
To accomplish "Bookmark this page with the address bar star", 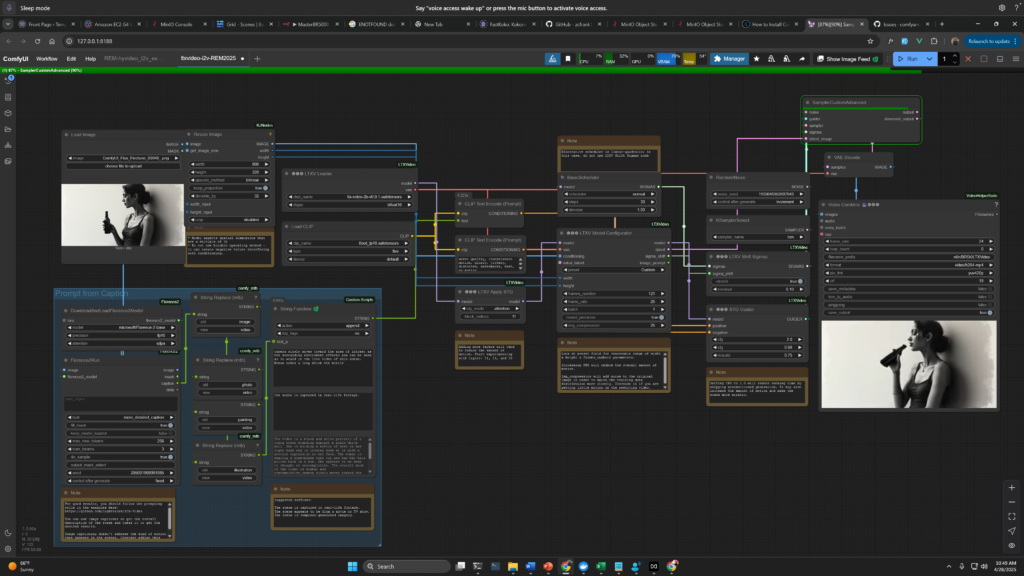I will [871, 41].
